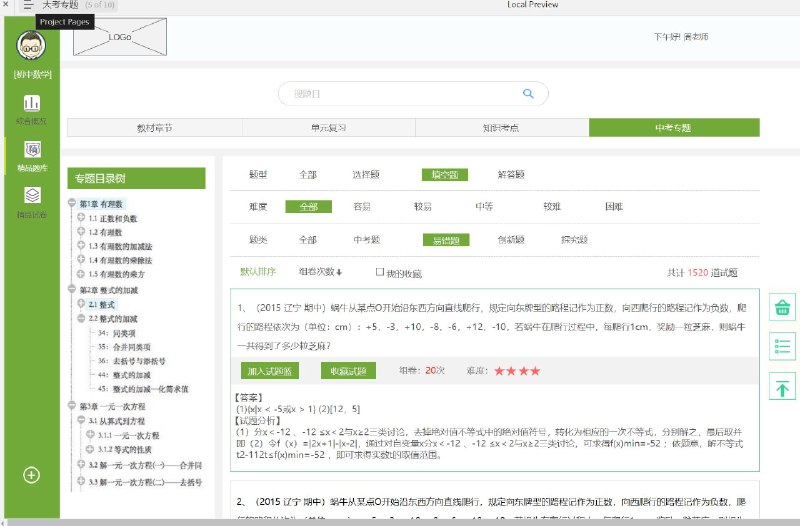Select 中考题 category filter
Viewport: 800px width, 526px height.
(366, 240)
